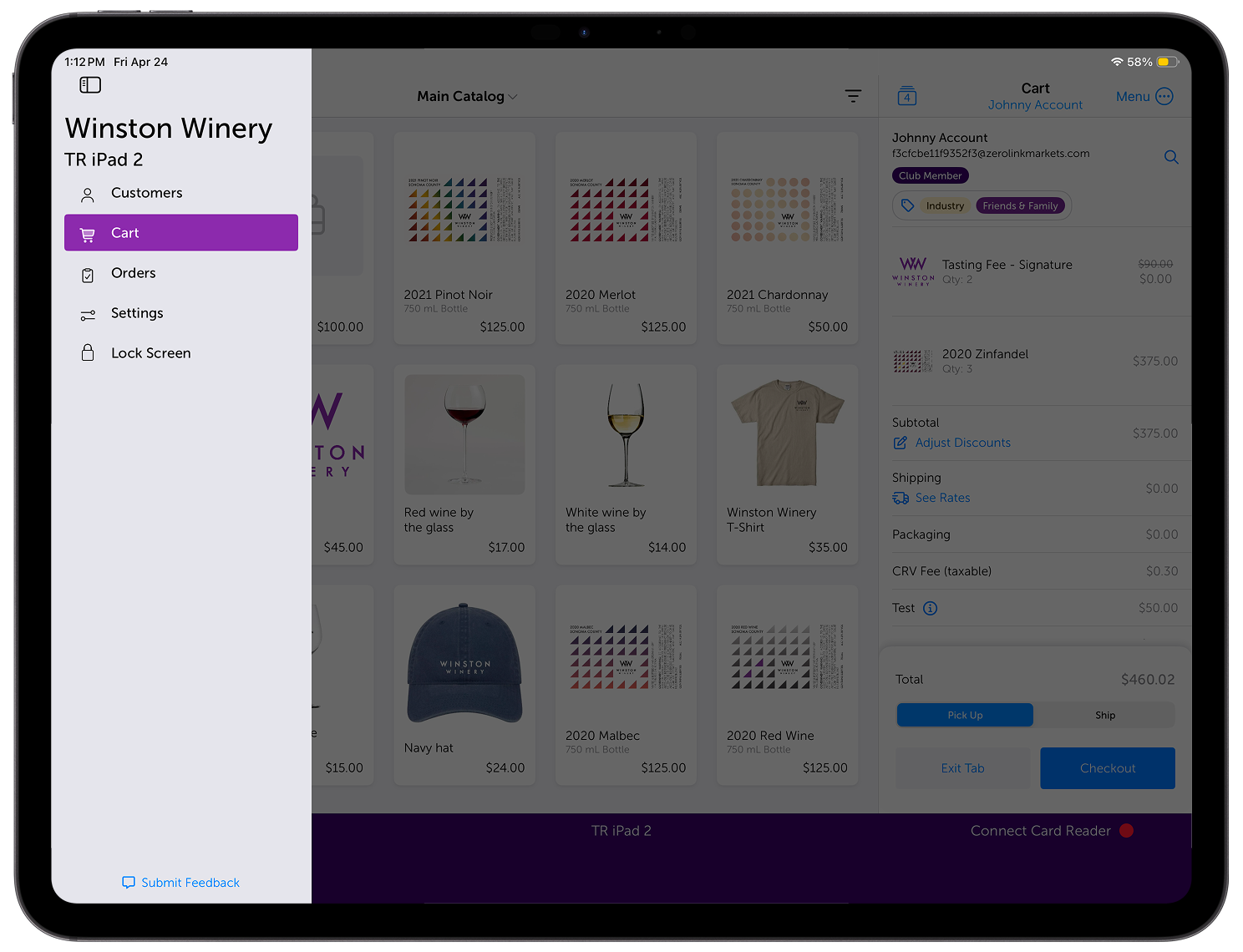Open the cart tabs icon showing 4
This screenshot has width=1243, height=952.
(x=907, y=96)
